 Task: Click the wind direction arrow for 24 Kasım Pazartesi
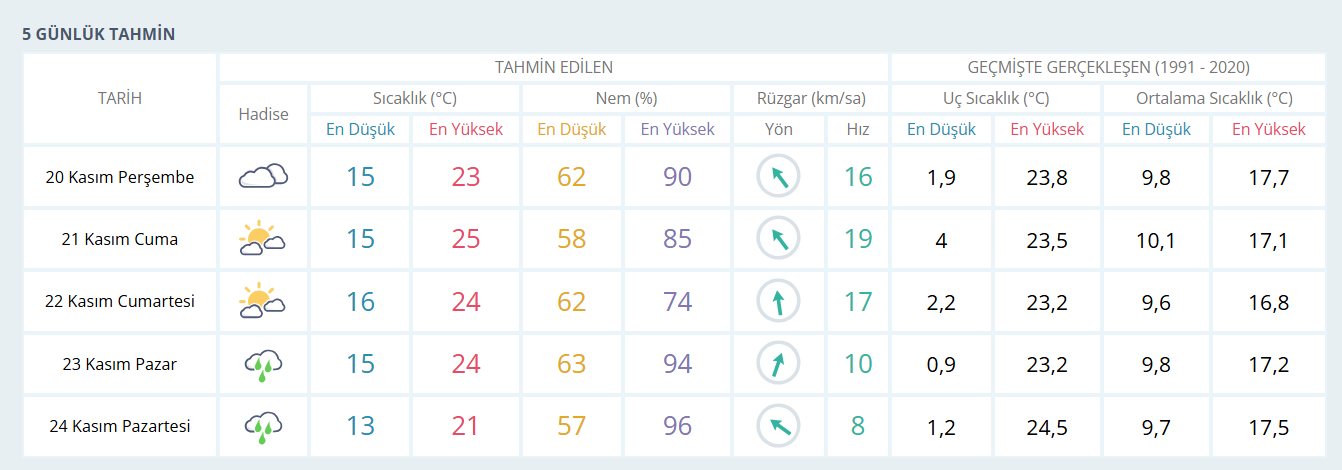(x=778, y=426)
